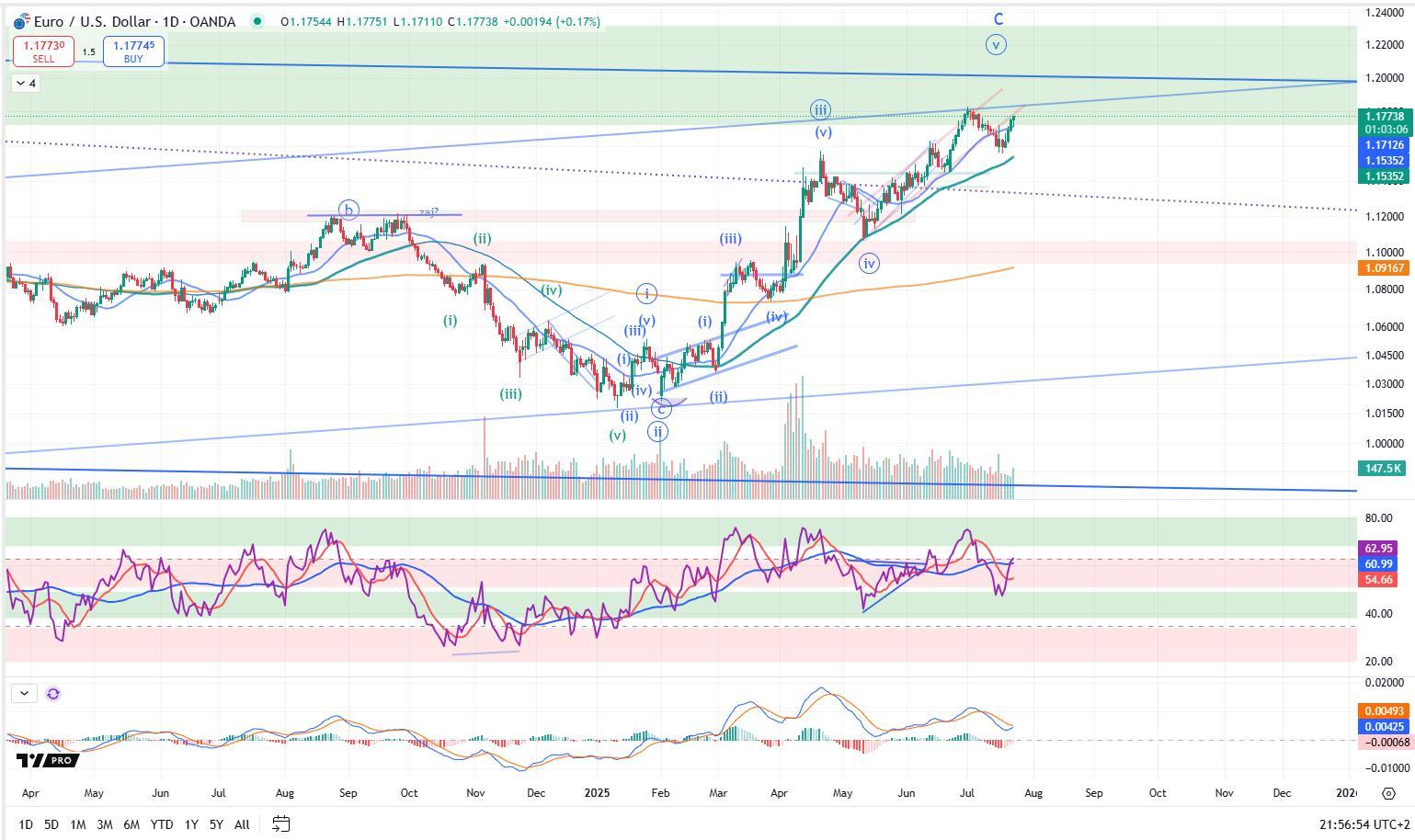Click the 1.20000 price scale value

(1384, 78)
